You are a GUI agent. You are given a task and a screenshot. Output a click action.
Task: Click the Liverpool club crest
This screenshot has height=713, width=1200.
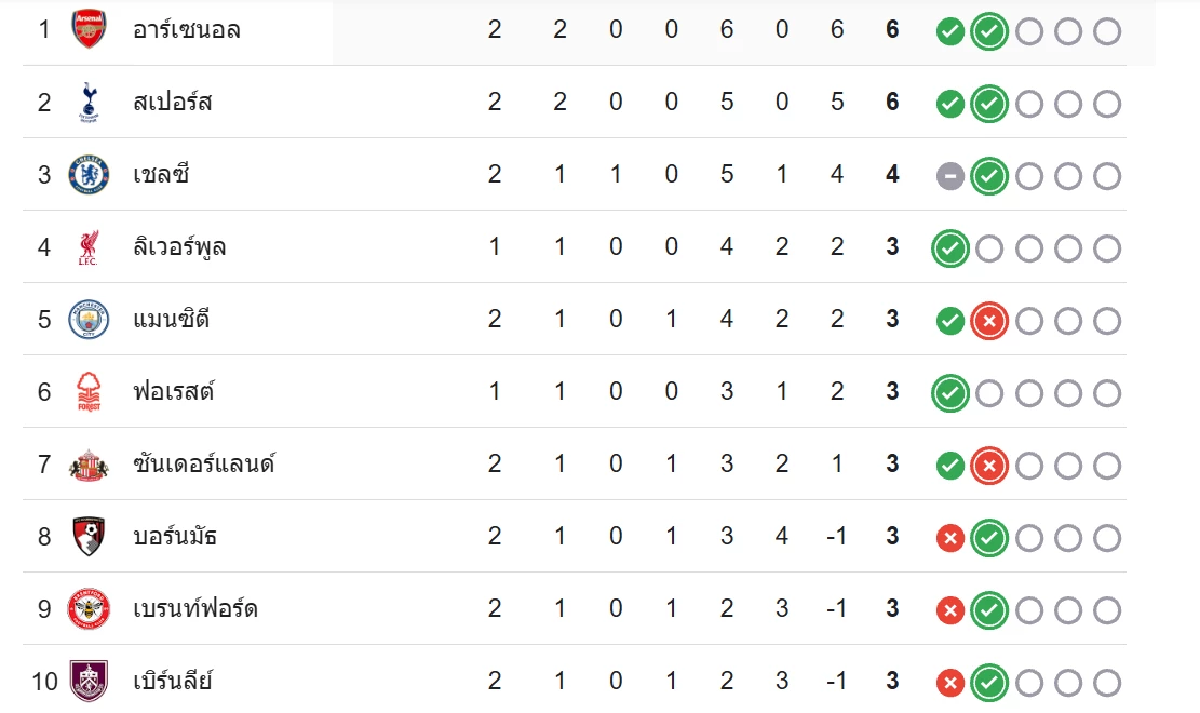(88, 247)
